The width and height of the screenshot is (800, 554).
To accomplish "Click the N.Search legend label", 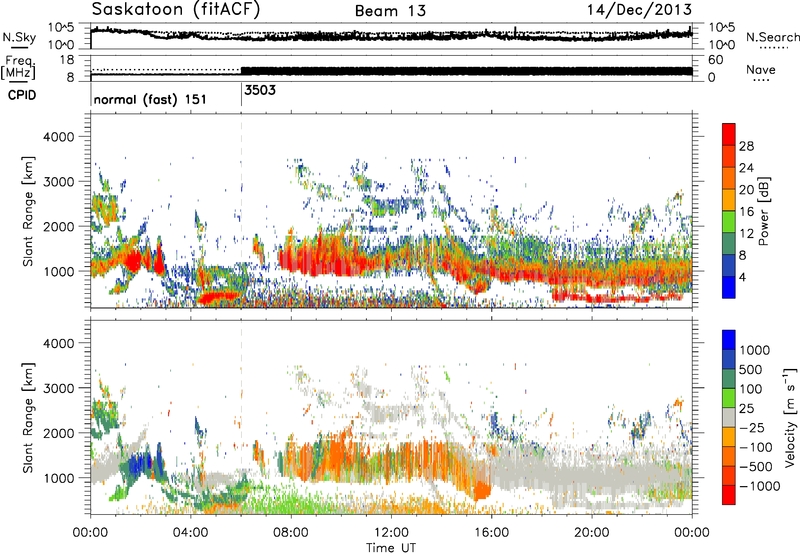I will [772, 37].
